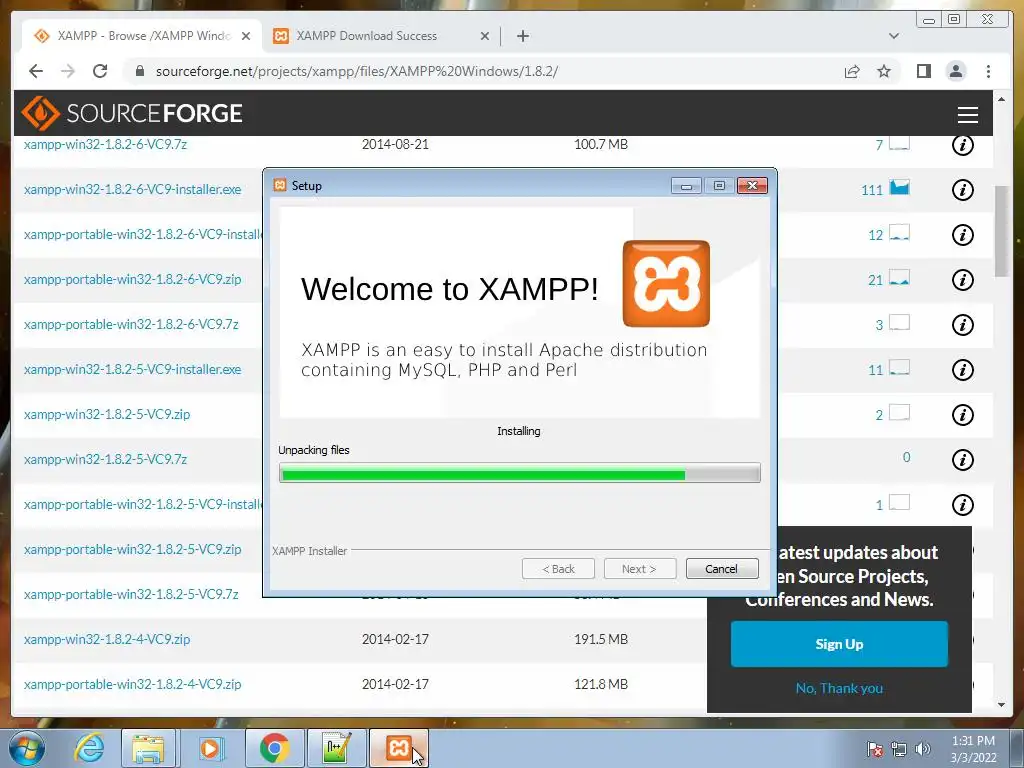Open the Action Center flag tray icon

[x=874, y=749]
